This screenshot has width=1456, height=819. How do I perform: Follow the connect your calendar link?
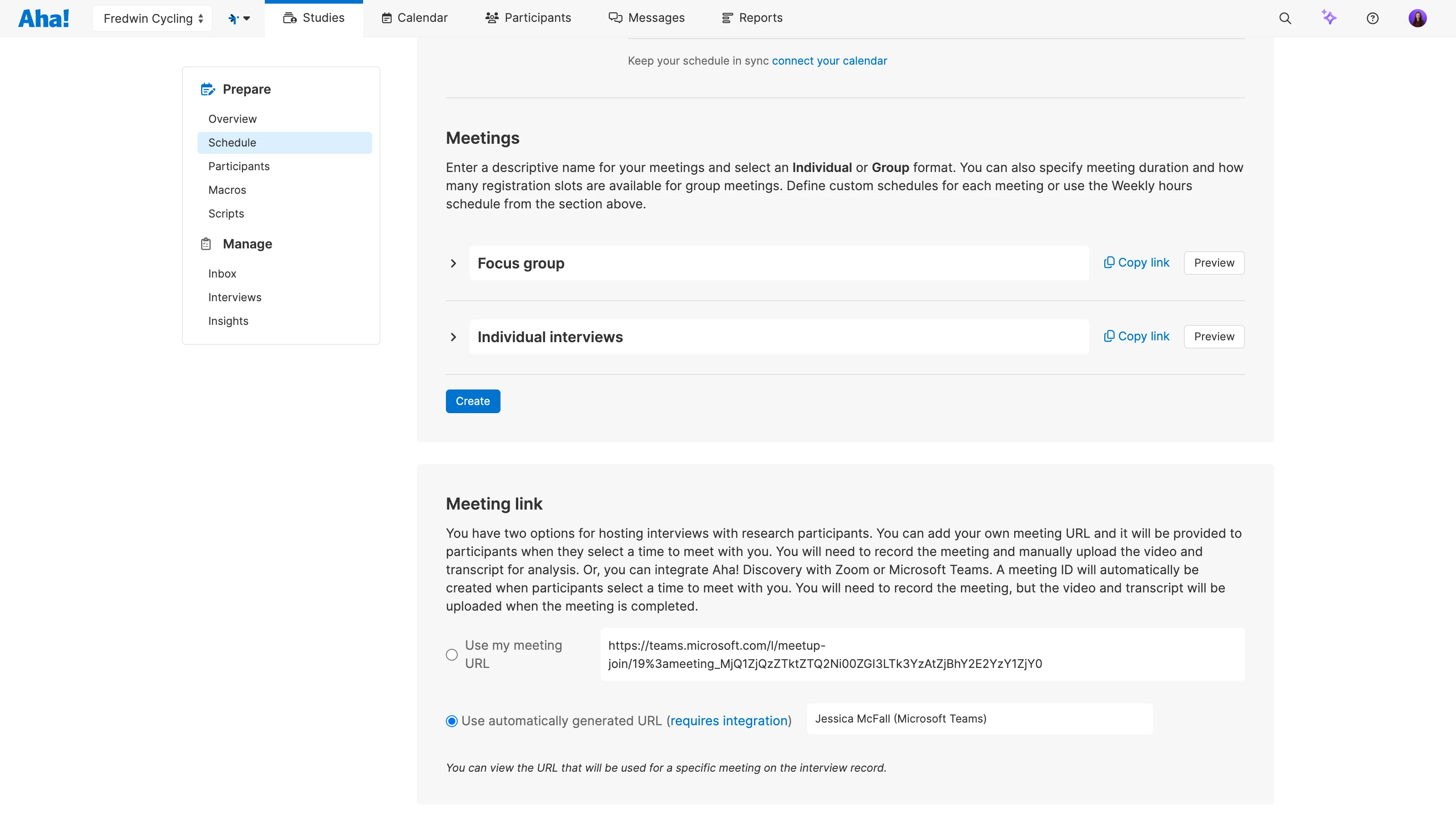point(829,61)
